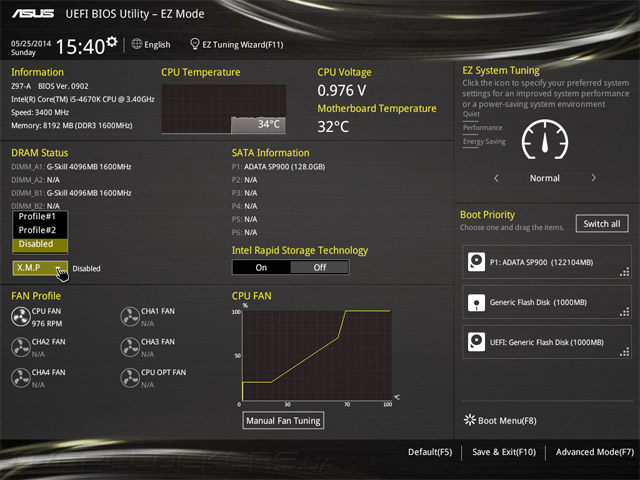
Task: Select the CPU OPT FAN fan icon
Action: tap(130, 378)
